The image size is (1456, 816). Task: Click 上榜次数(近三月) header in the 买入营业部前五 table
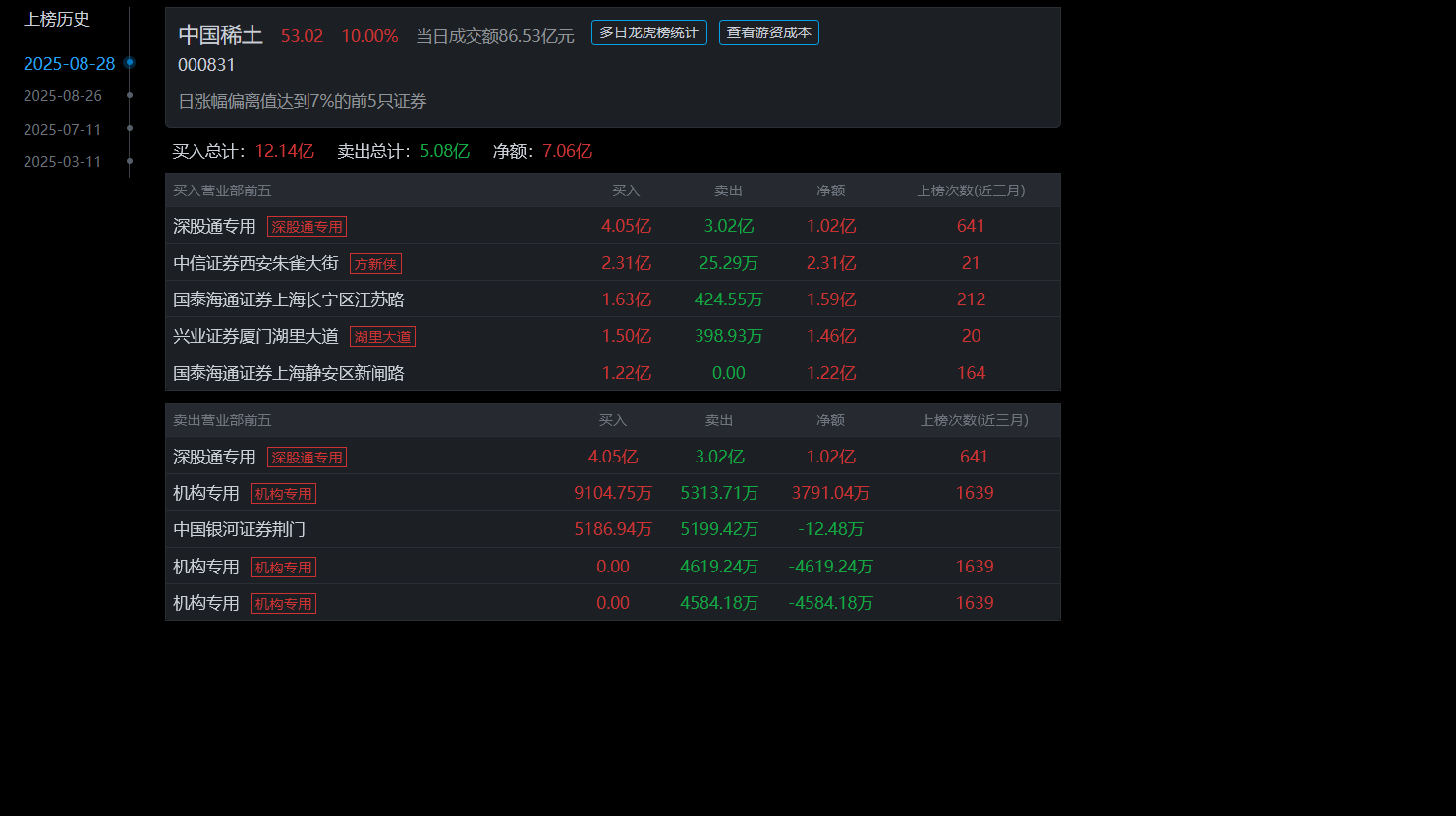click(x=971, y=190)
